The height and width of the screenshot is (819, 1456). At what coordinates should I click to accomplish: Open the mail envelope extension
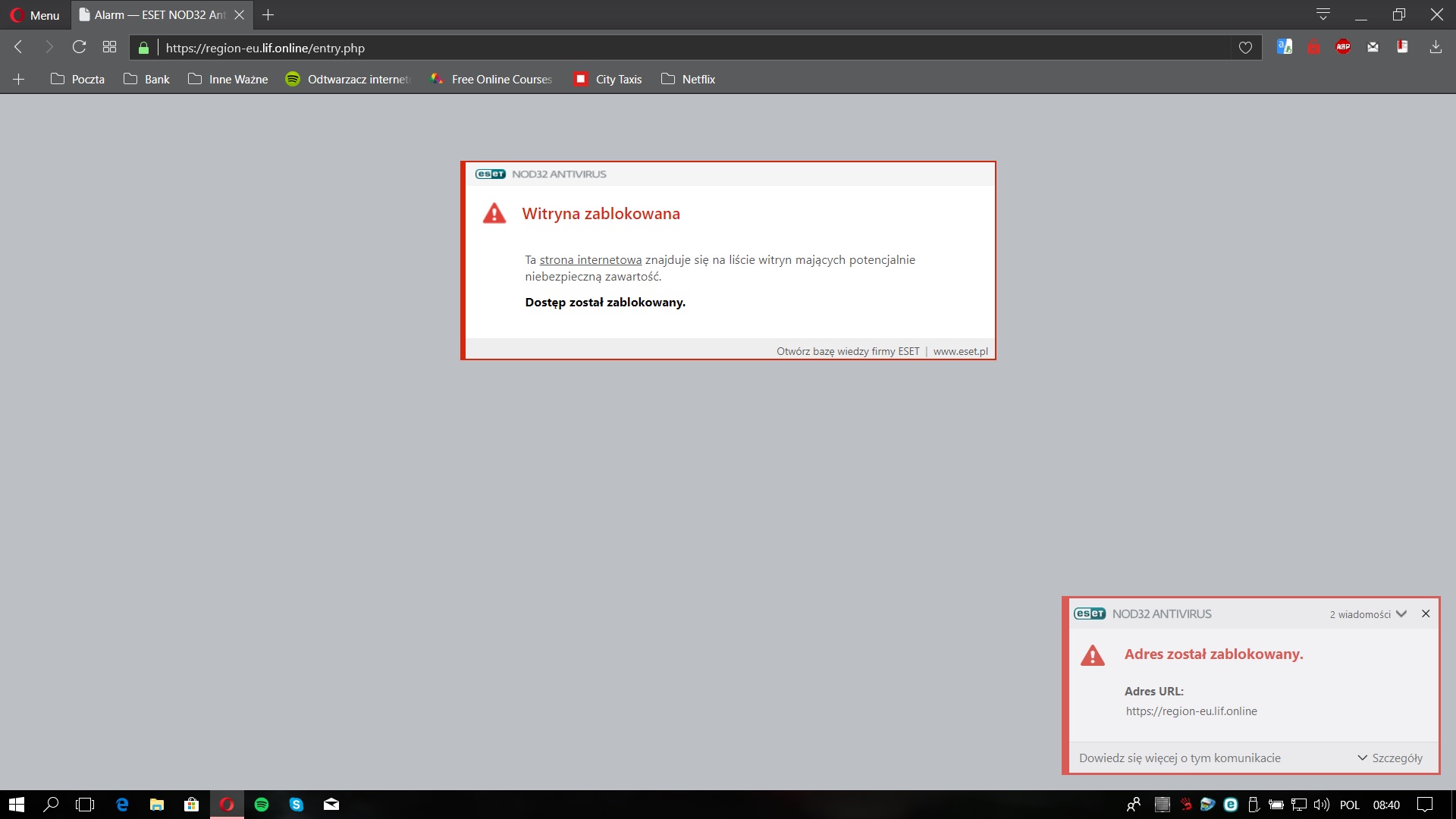tap(1373, 47)
